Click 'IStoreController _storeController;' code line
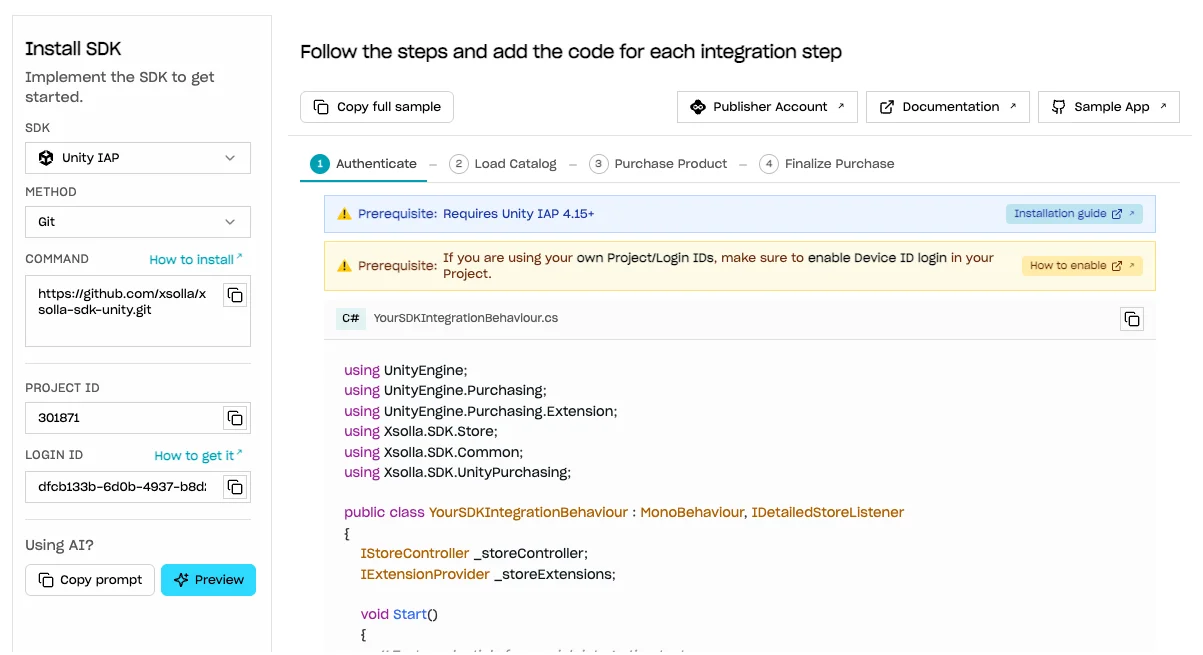 tap(474, 553)
